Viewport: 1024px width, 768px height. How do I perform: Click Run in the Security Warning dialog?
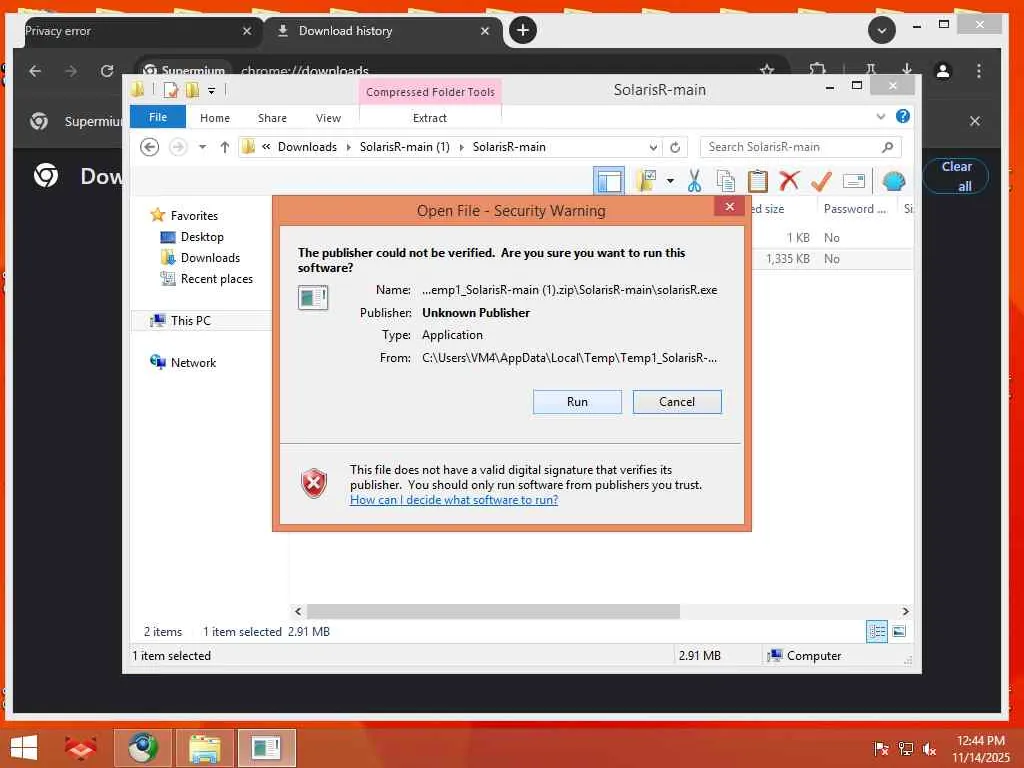577,402
